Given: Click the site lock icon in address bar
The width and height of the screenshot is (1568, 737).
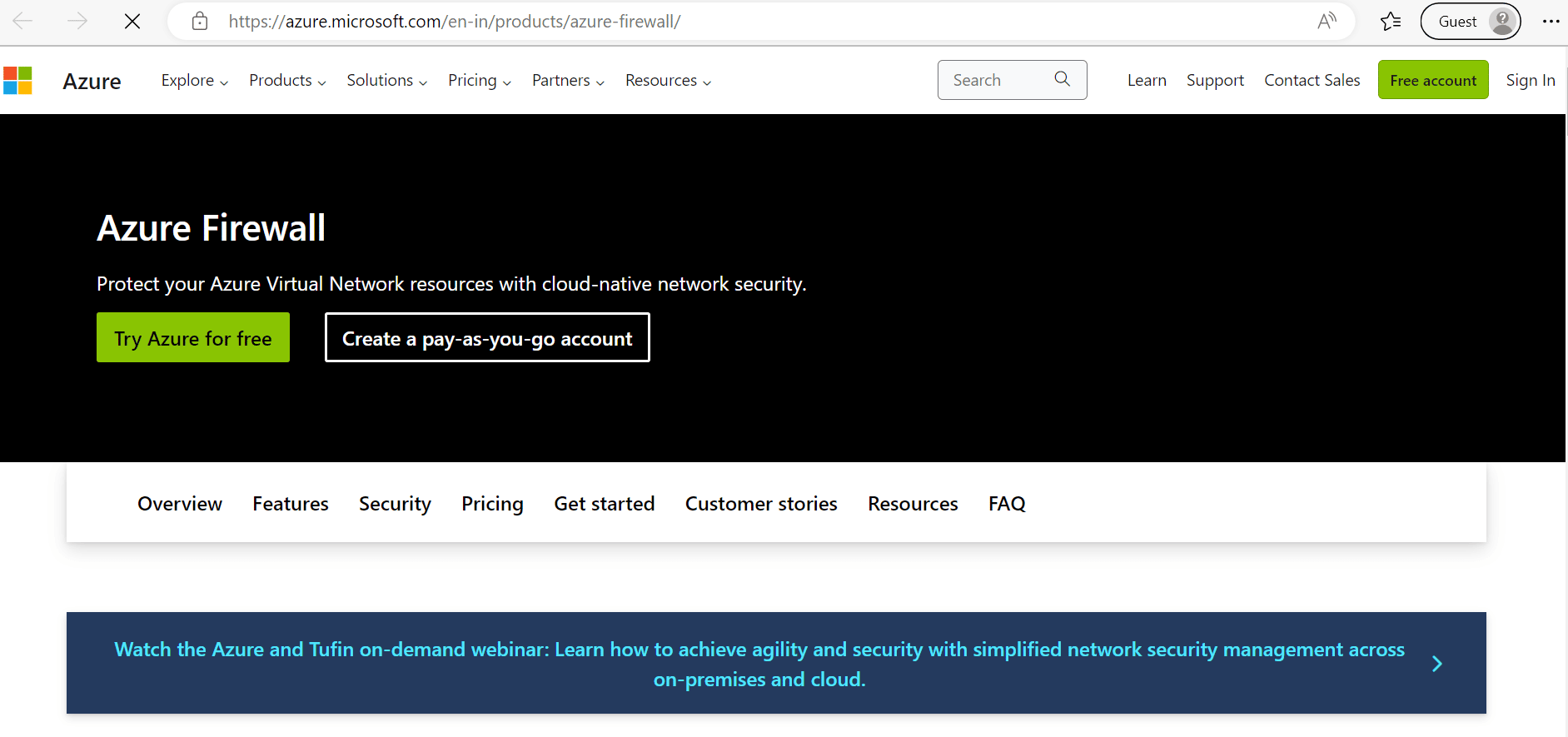Looking at the screenshot, I should pyautogui.click(x=200, y=22).
